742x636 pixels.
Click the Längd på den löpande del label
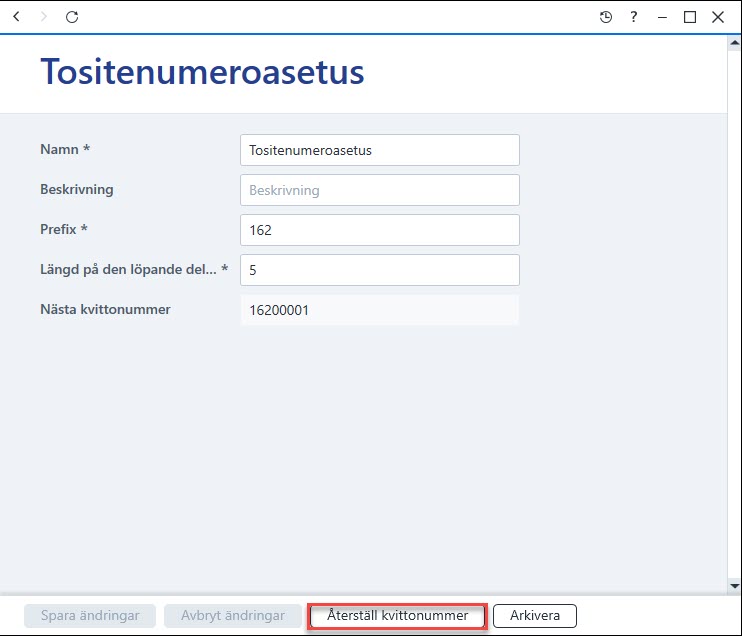134,270
